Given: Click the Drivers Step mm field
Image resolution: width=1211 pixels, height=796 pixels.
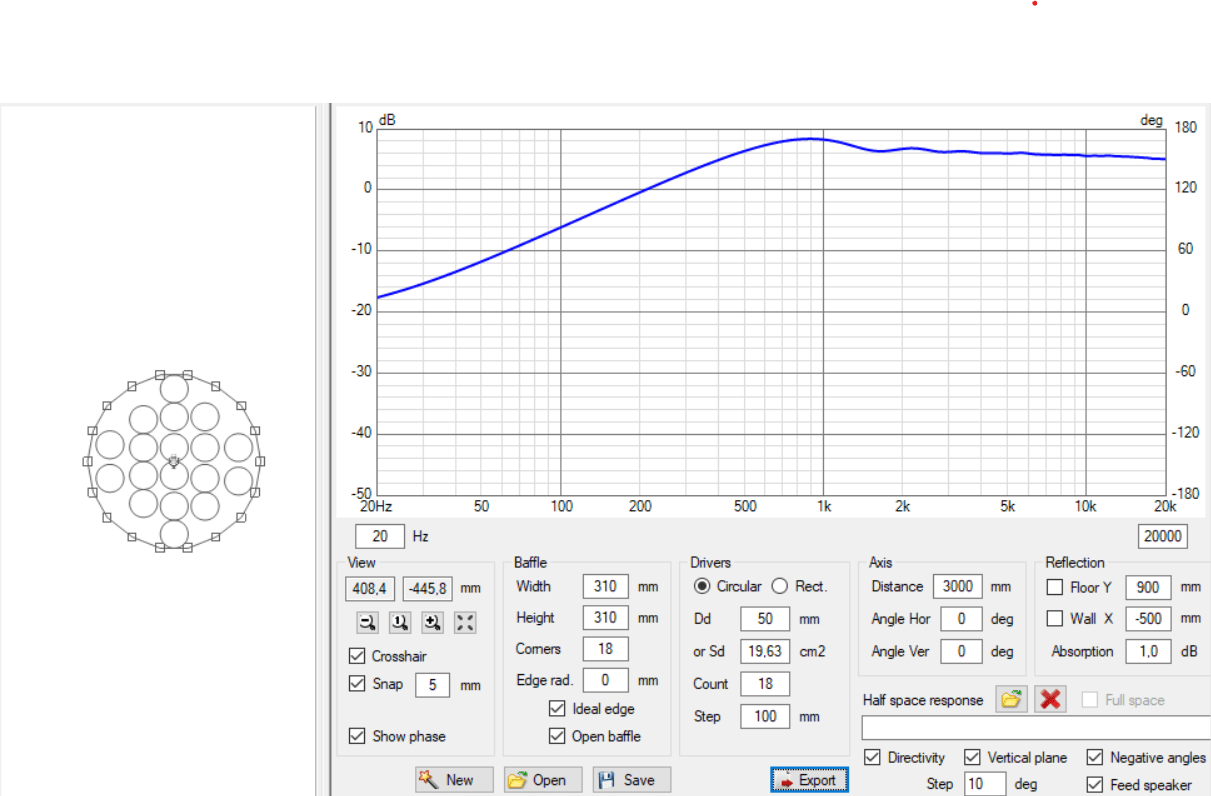Looking at the screenshot, I should [765, 716].
